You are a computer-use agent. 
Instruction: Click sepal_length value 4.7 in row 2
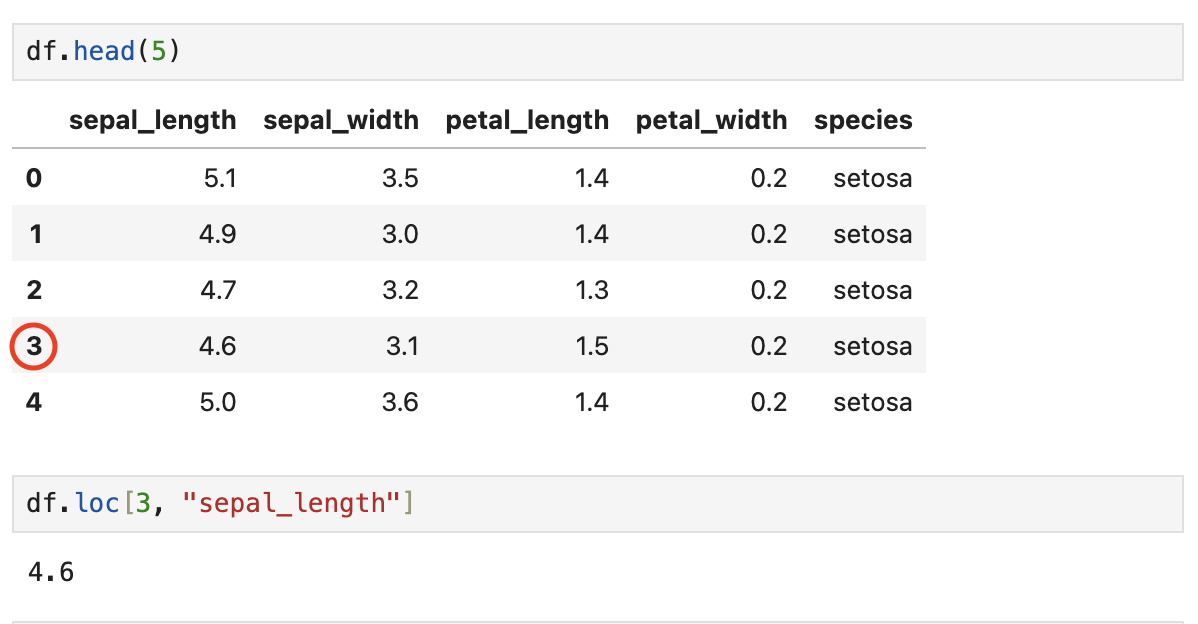point(219,291)
